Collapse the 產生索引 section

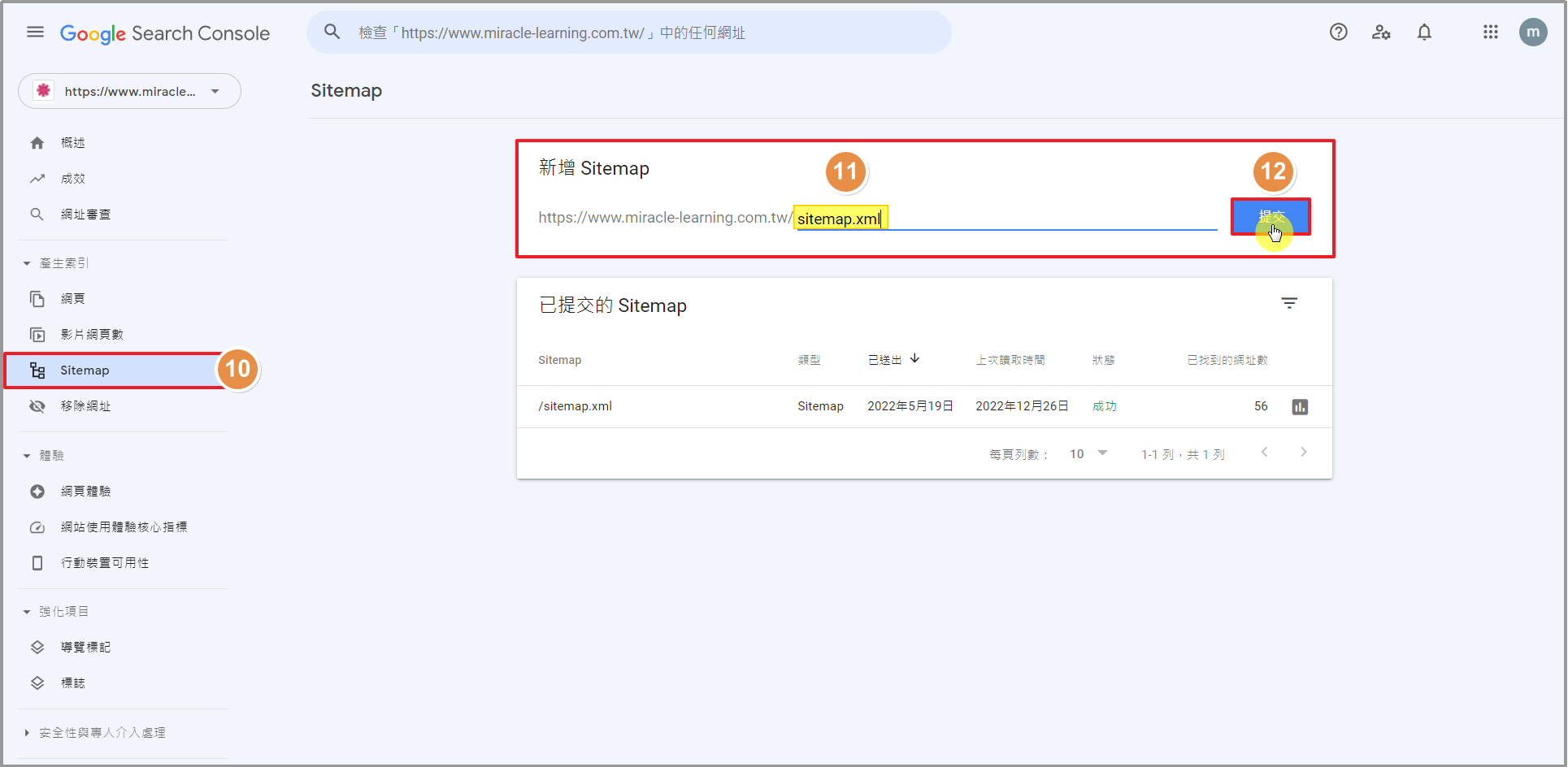[x=27, y=263]
